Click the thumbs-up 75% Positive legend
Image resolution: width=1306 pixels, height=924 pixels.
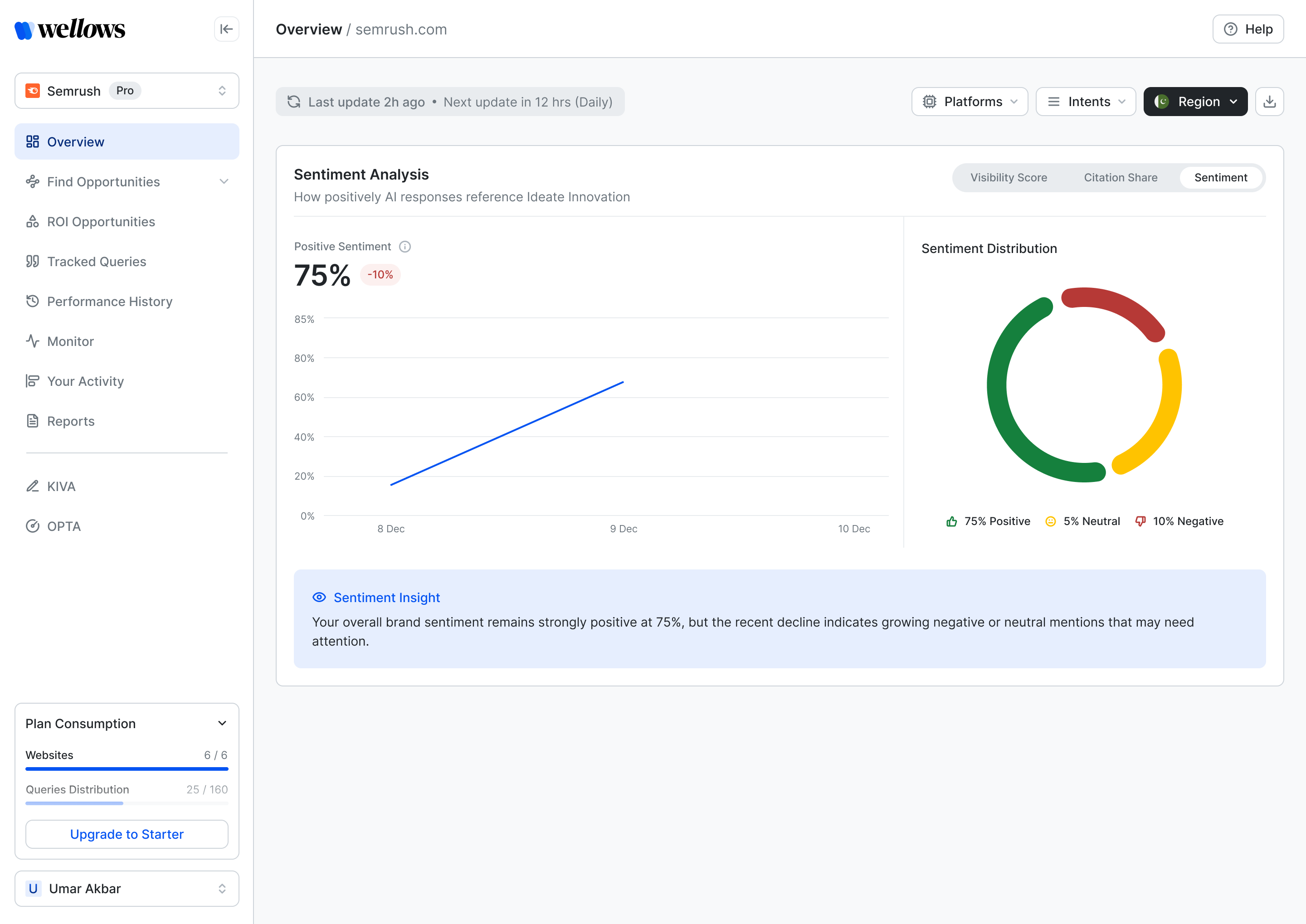coord(988,521)
